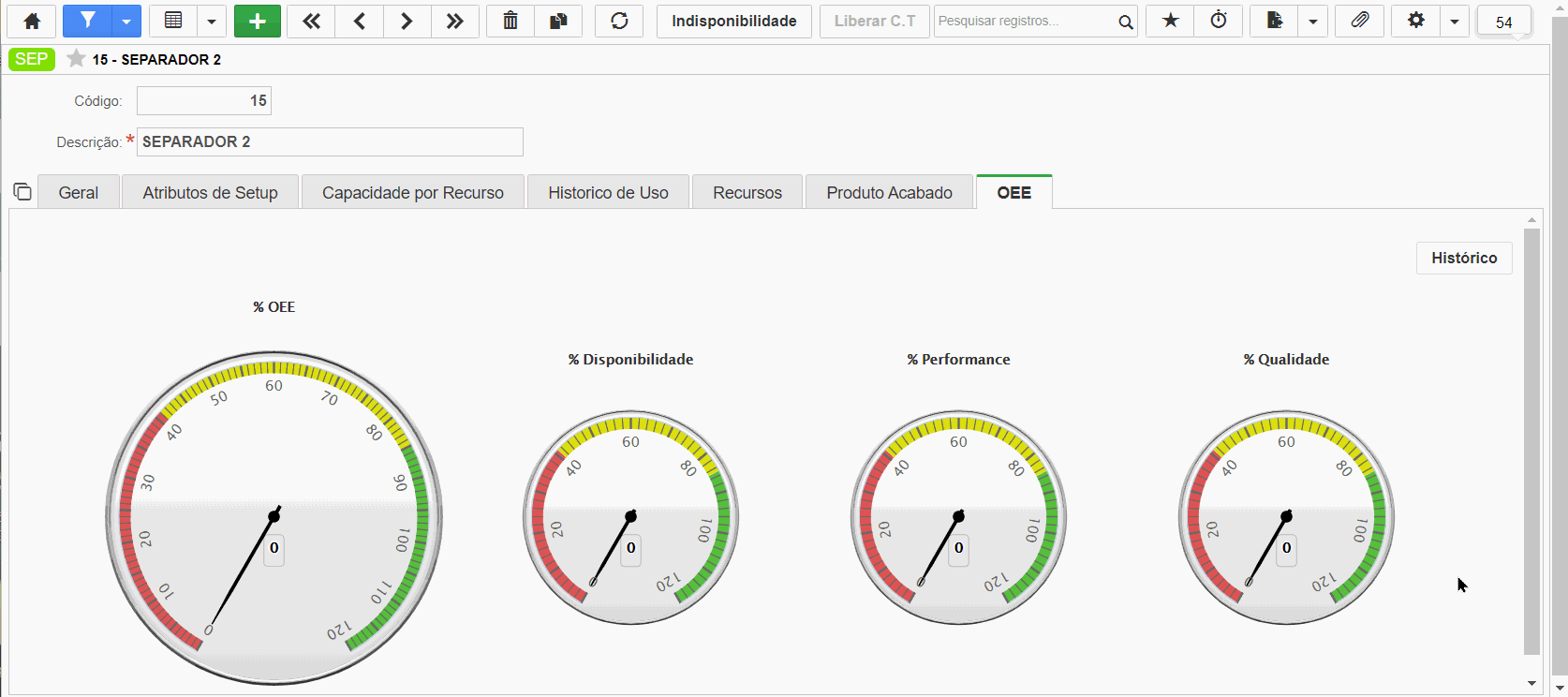
Task: Focus the Pesquisar registros search field
Action: [1024, 21]
